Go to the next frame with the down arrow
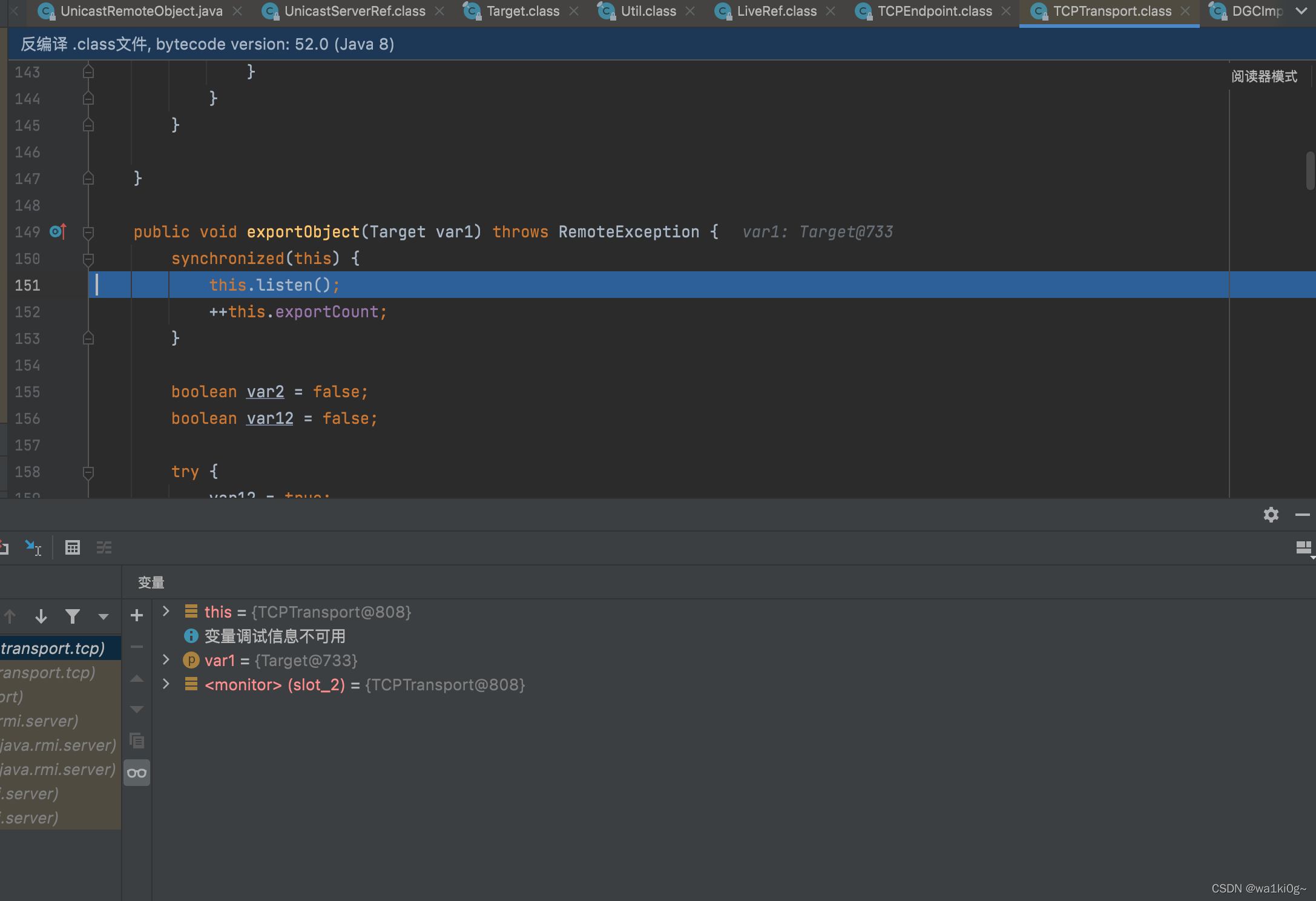 coord(41,616)
